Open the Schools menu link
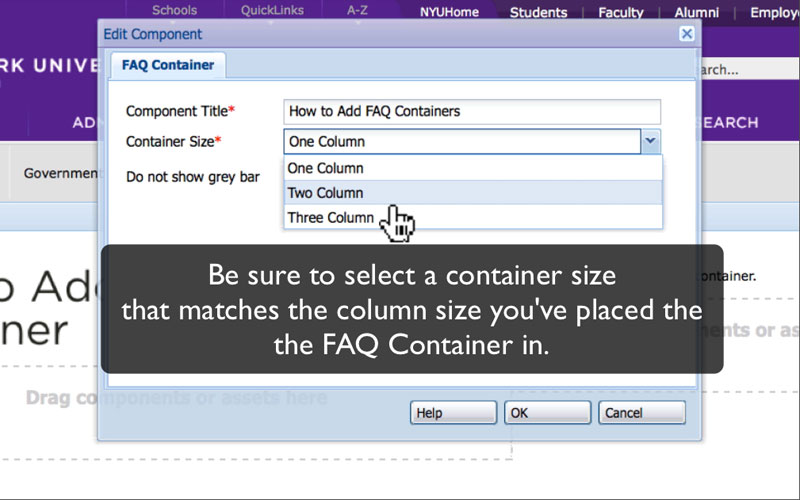Screen dimensions: 800x500 pos(174,11)
